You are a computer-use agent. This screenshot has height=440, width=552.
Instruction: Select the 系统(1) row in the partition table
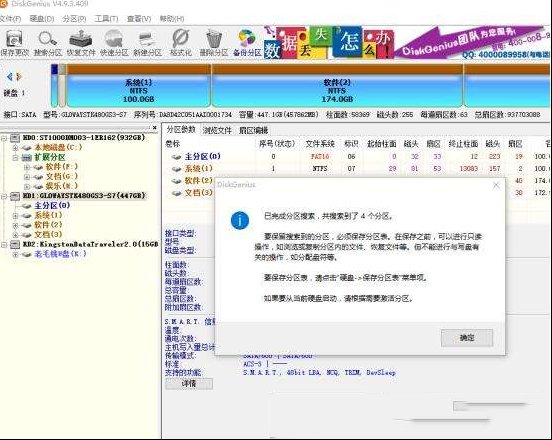click(357, 169)
